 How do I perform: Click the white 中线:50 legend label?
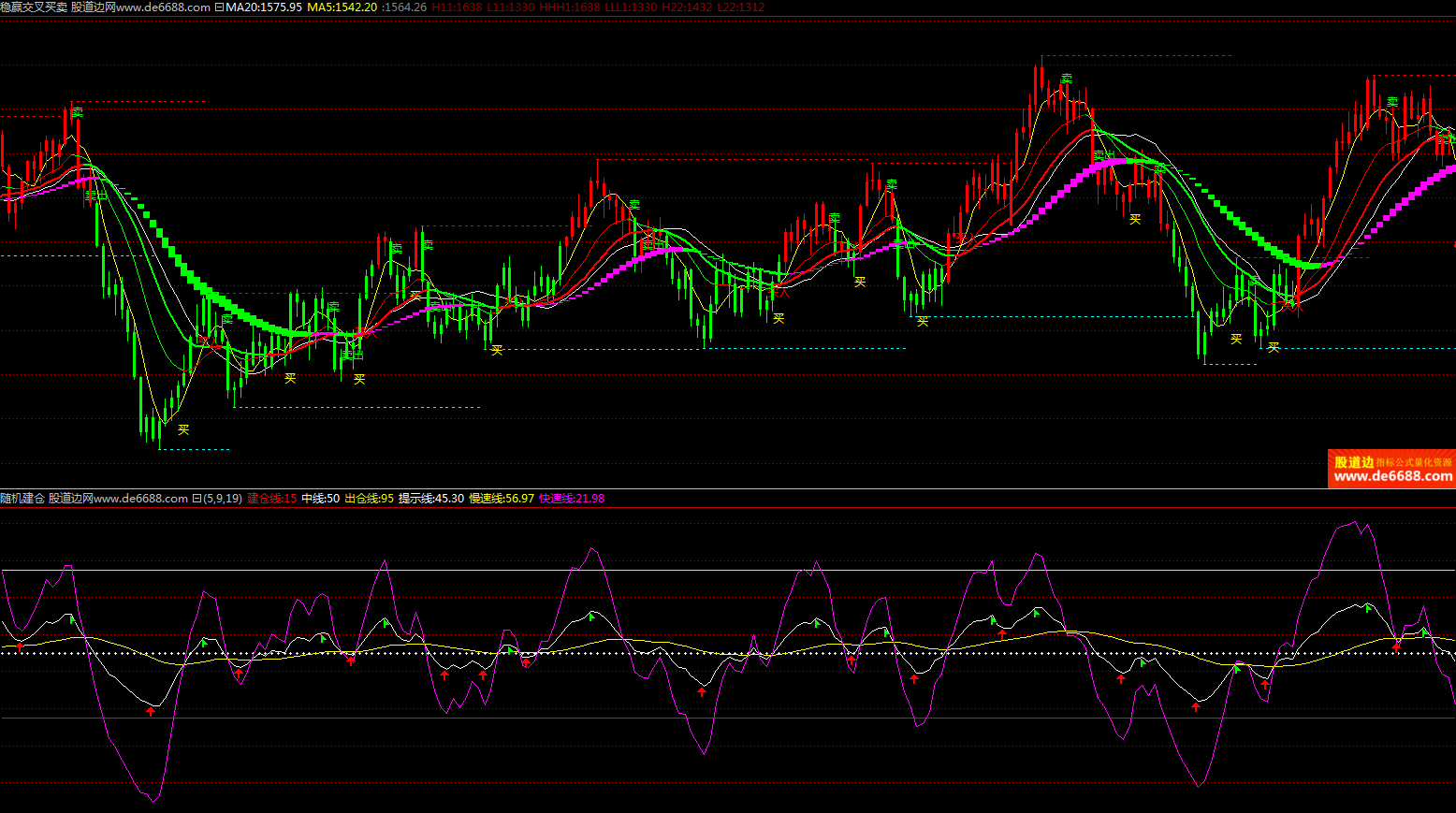(x=320, y=499)
